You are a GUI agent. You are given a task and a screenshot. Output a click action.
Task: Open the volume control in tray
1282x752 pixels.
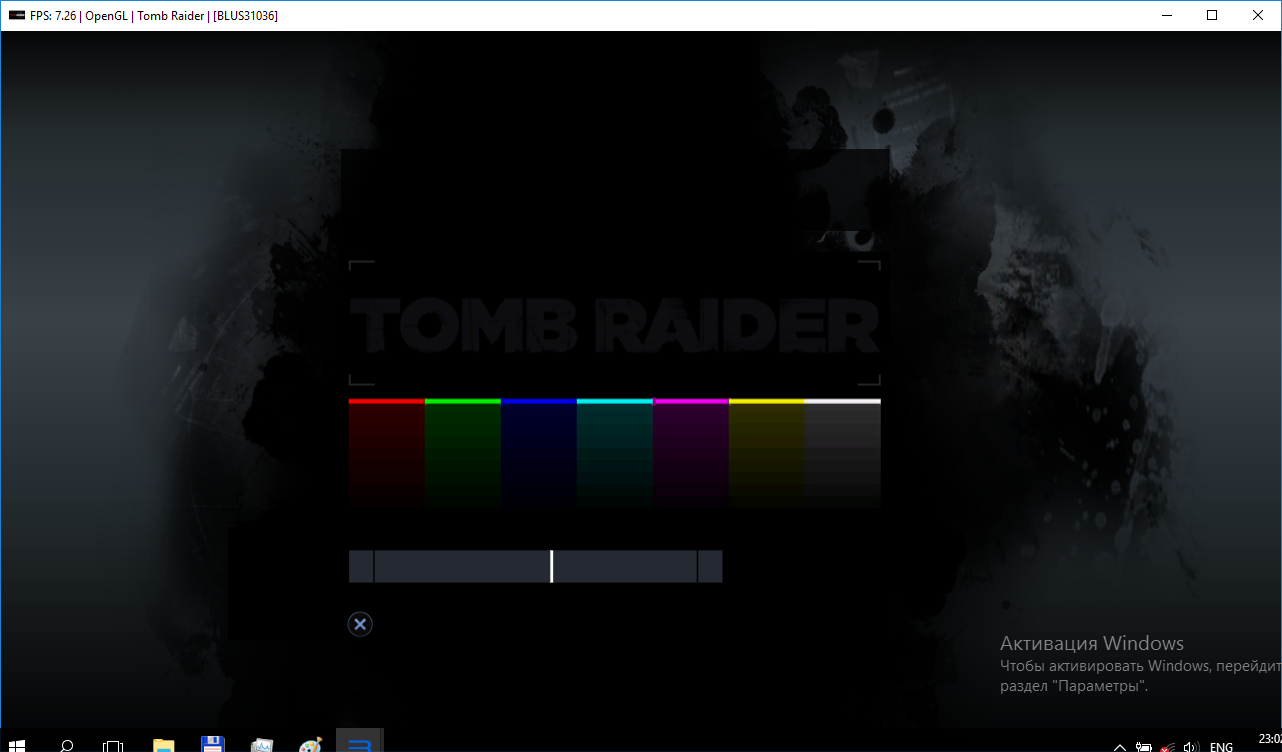click(1190, 746)
